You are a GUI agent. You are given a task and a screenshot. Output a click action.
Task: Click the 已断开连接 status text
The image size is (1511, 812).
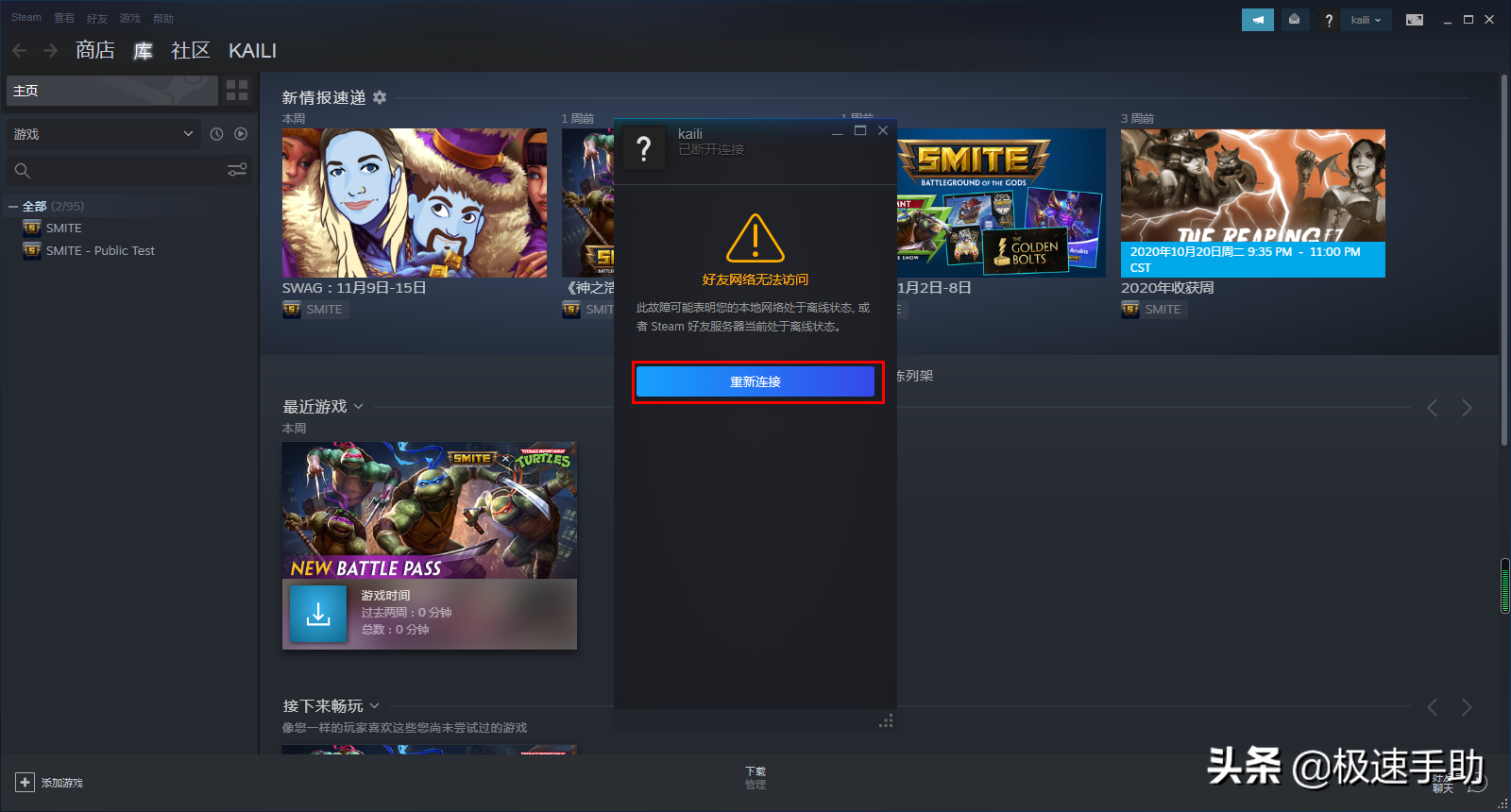coord(711,149)
